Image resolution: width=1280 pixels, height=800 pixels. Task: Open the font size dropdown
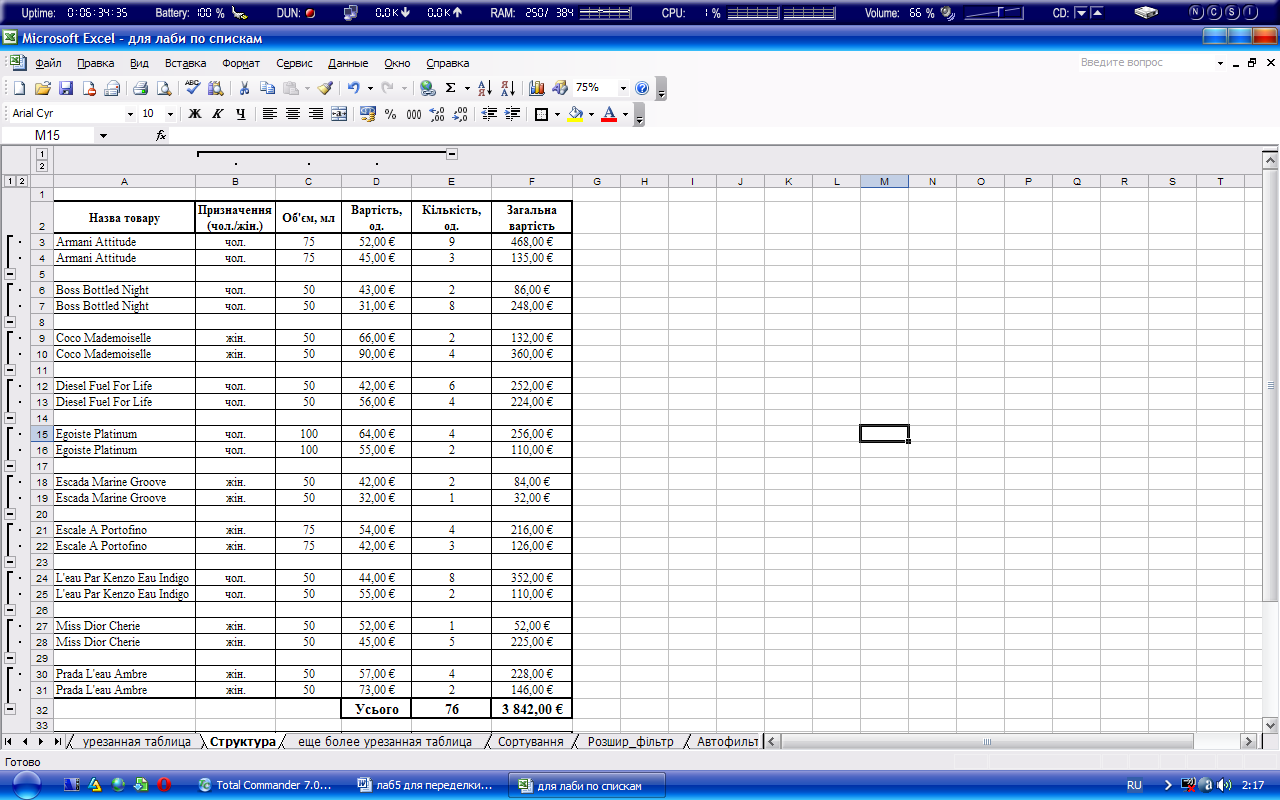click(170, 114)
